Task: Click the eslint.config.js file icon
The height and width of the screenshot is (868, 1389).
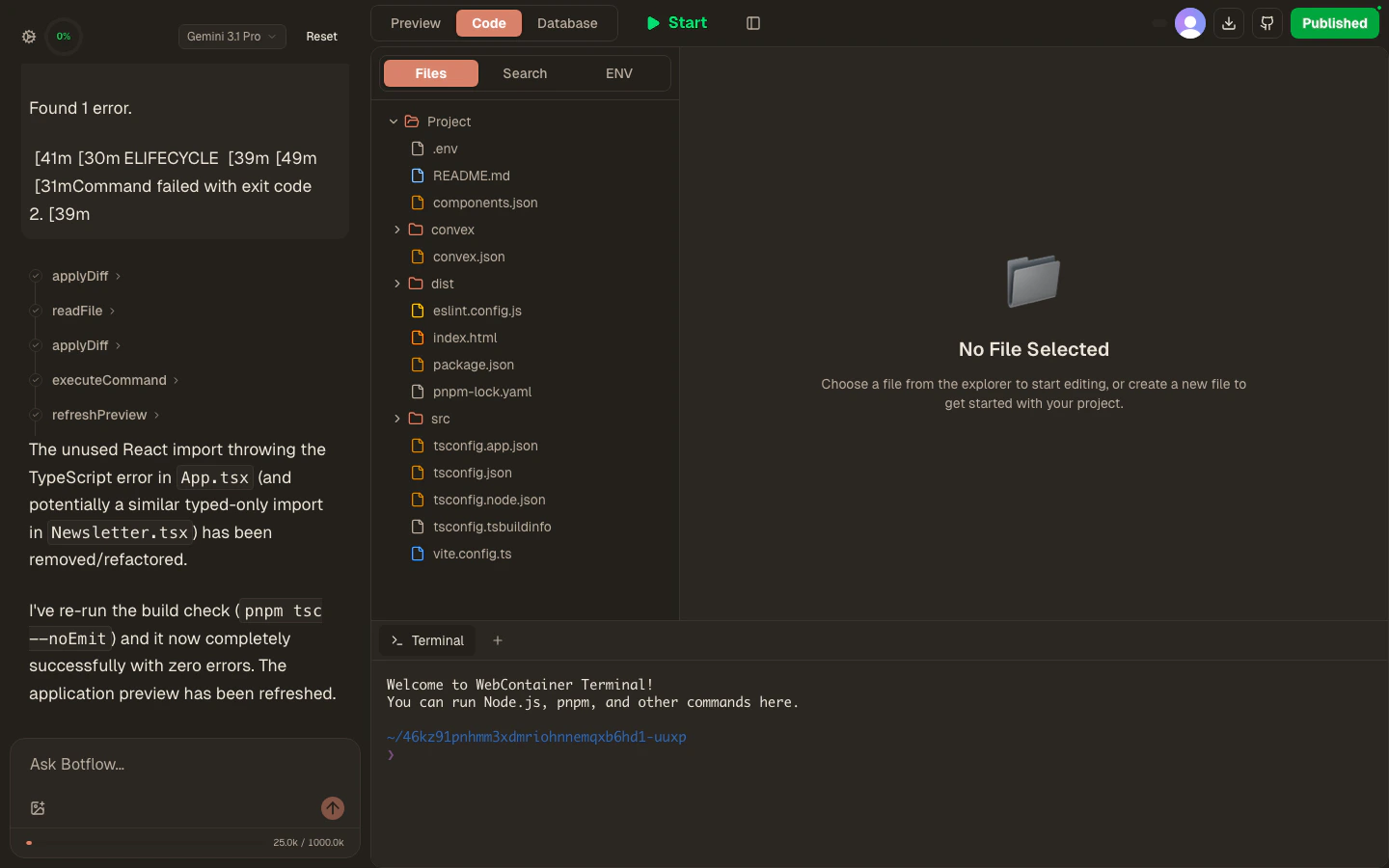Action: (x=418, y=311)
